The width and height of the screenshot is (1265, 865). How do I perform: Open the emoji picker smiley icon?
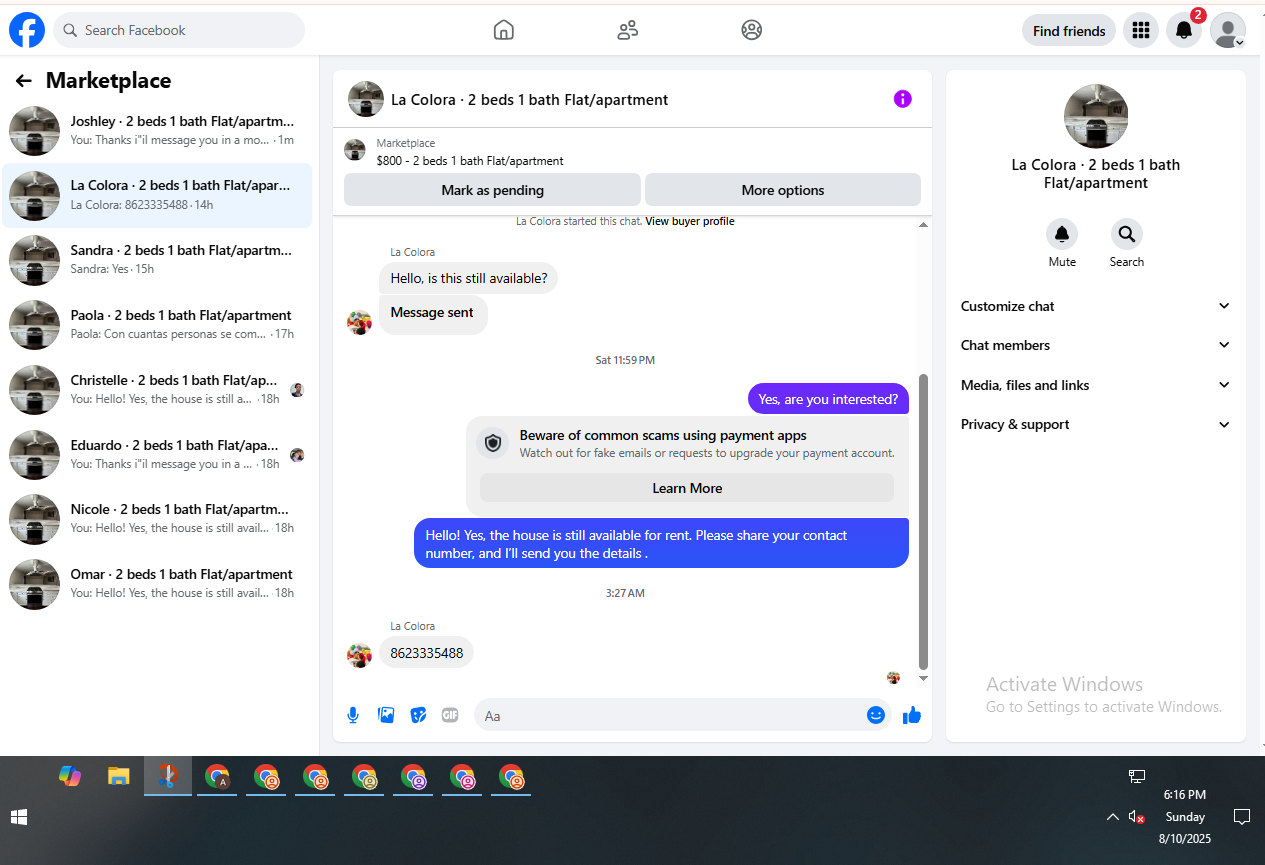[x=876, y=715]
